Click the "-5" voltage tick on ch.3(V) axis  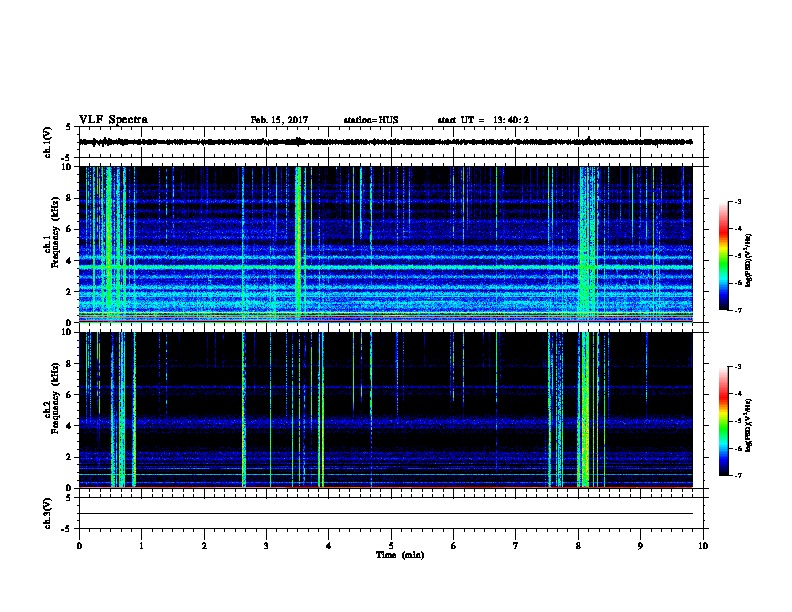click(65, 529)
